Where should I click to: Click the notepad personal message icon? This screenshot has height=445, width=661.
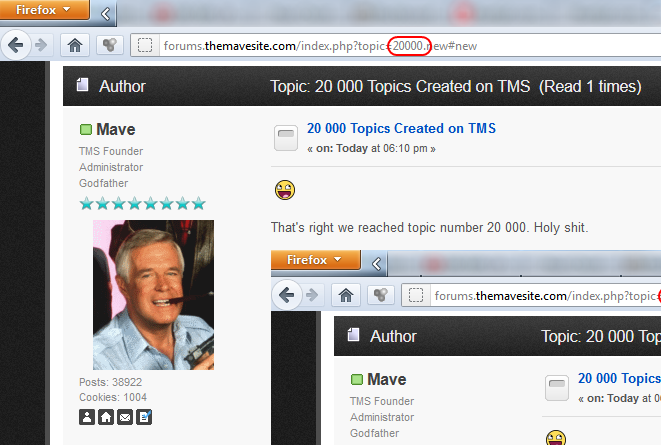click(x=143, y=416)
